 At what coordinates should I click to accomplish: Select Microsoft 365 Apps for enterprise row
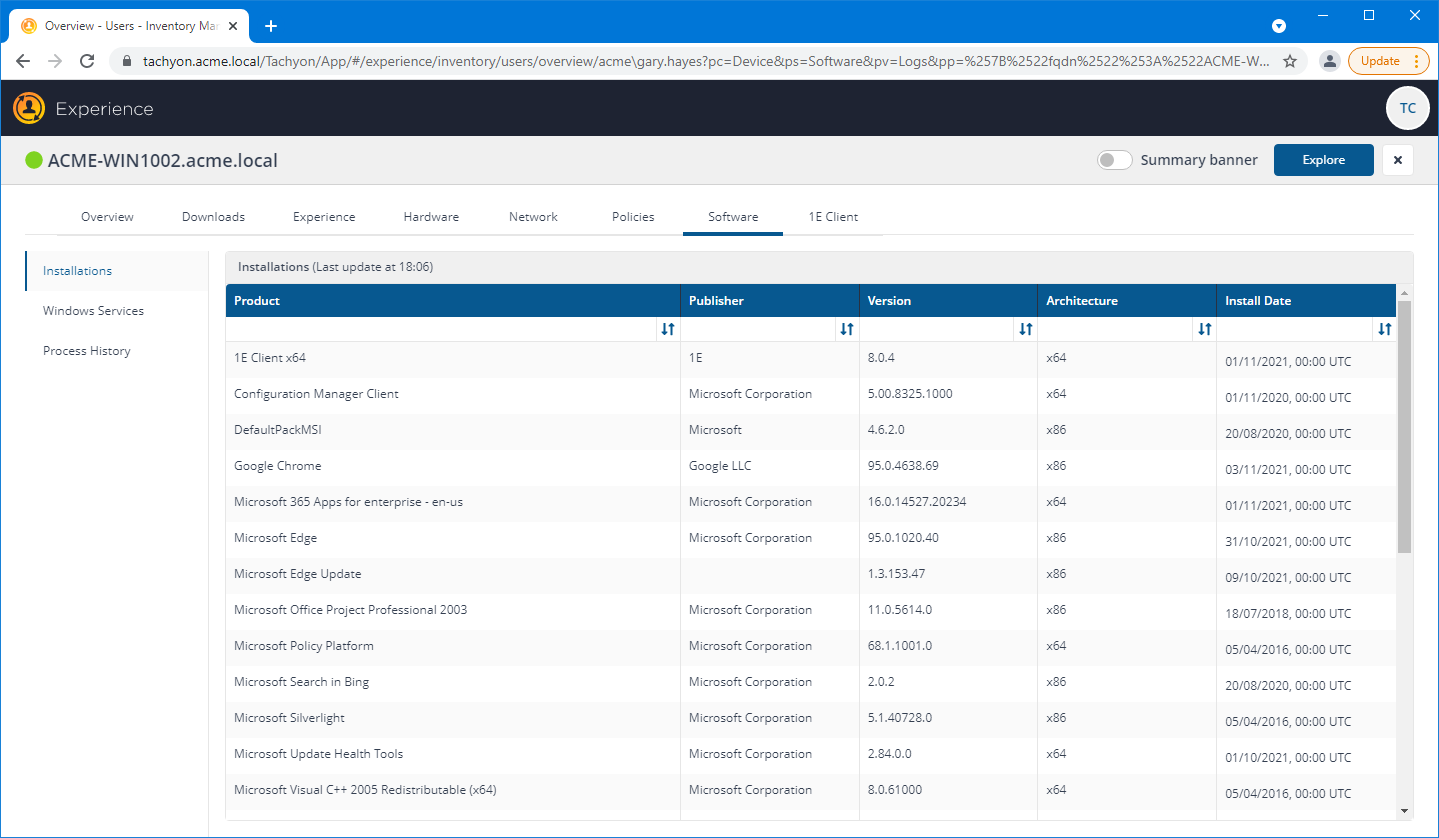811,503
